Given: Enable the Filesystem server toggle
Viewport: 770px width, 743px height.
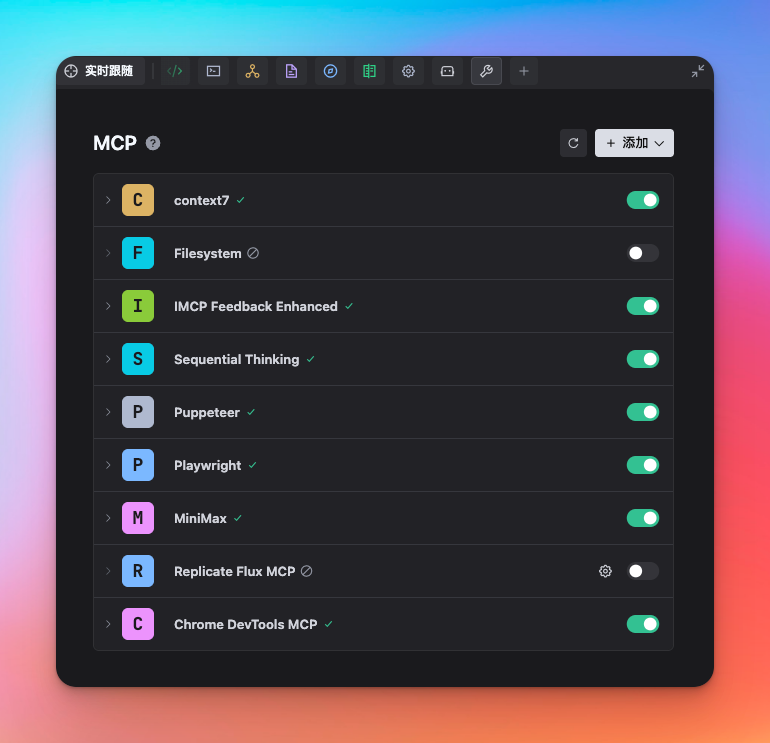Looking at the screenshot, I should pos(643,253).
